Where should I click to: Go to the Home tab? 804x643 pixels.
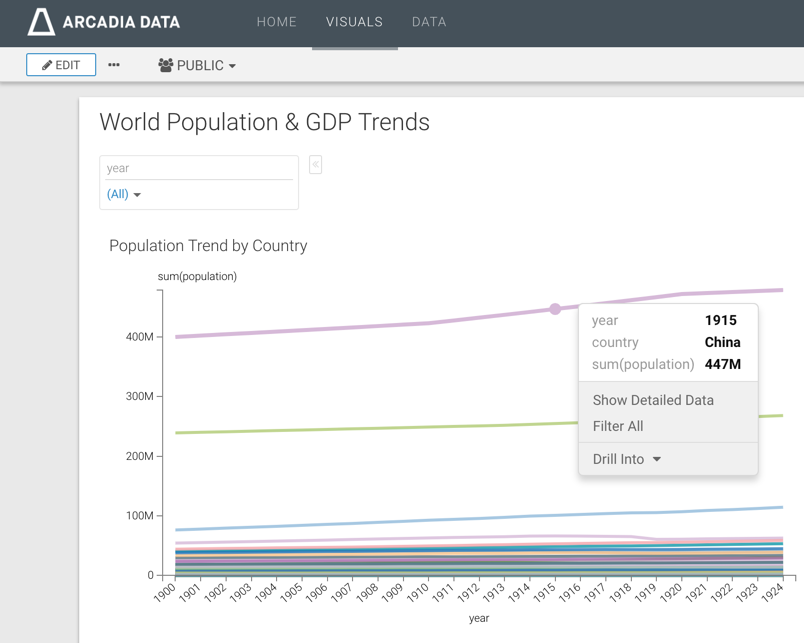click(276, 22)
